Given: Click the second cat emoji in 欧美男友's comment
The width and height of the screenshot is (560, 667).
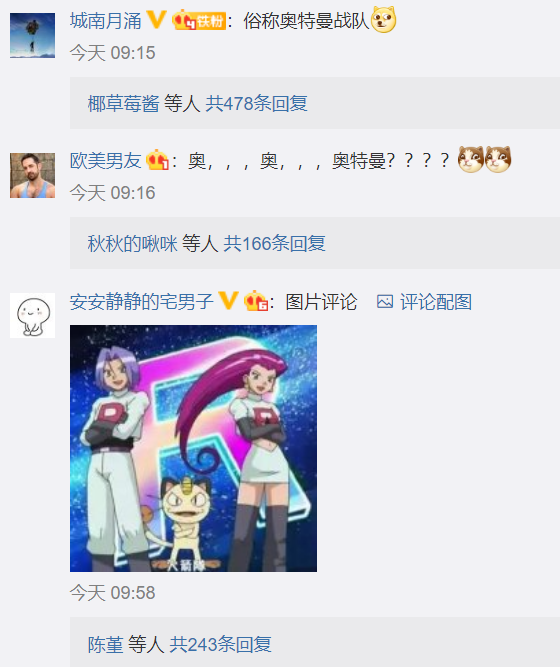Looking at the screenshot, I should pos(498,159).
